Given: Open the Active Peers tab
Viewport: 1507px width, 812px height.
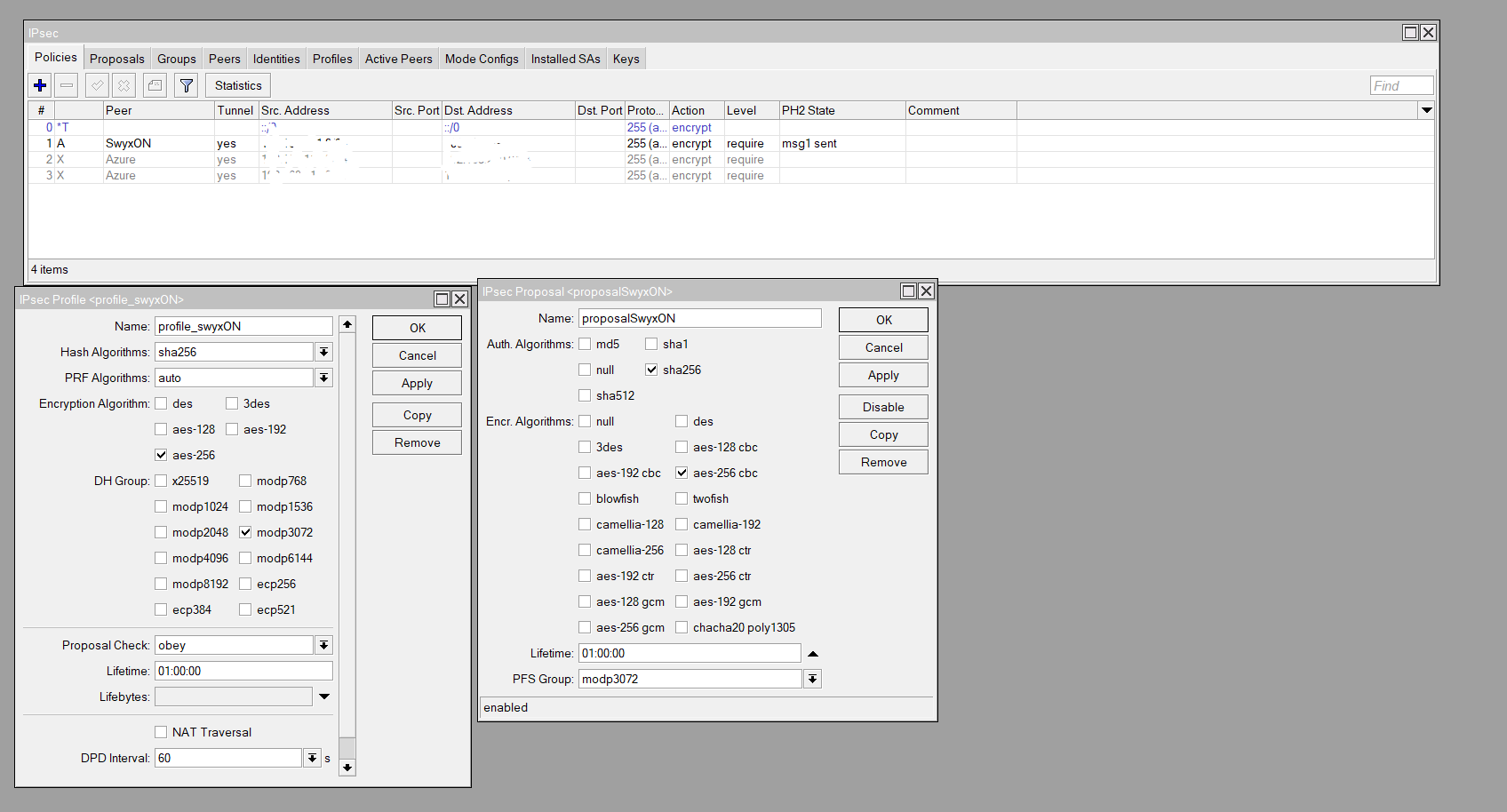Looking at the screenshot, I should 399,59.
